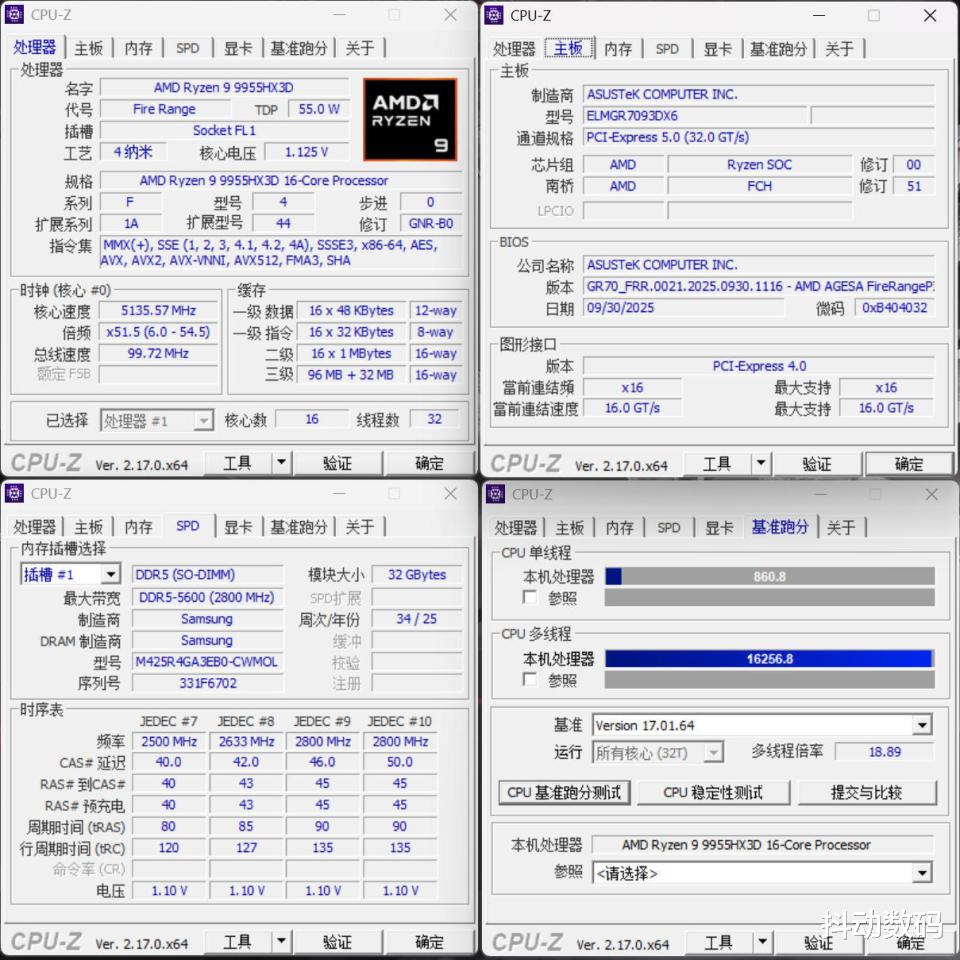Open SPD tab in mainboard window
The width and height of the screenshot is (960, 960).
point(667,49)
